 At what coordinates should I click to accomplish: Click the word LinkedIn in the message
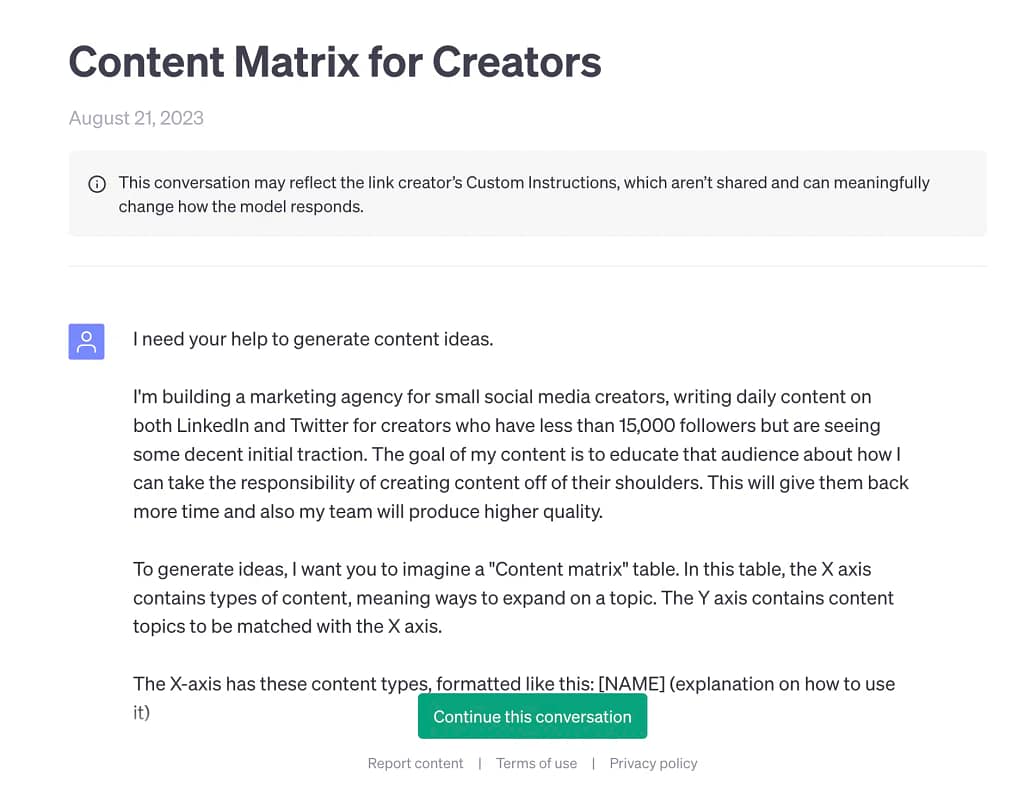tap(218, 425)
